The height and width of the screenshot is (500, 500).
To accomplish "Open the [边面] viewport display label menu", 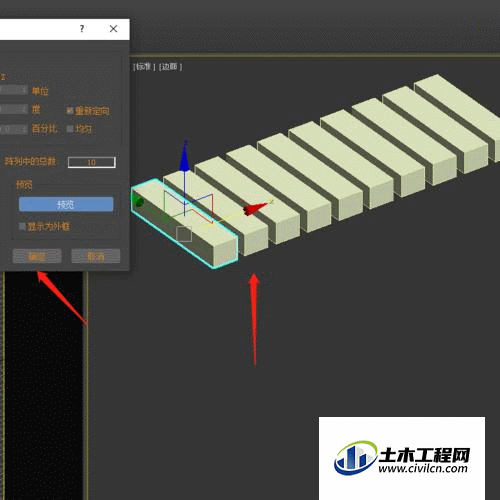I will tap(170, 67).
